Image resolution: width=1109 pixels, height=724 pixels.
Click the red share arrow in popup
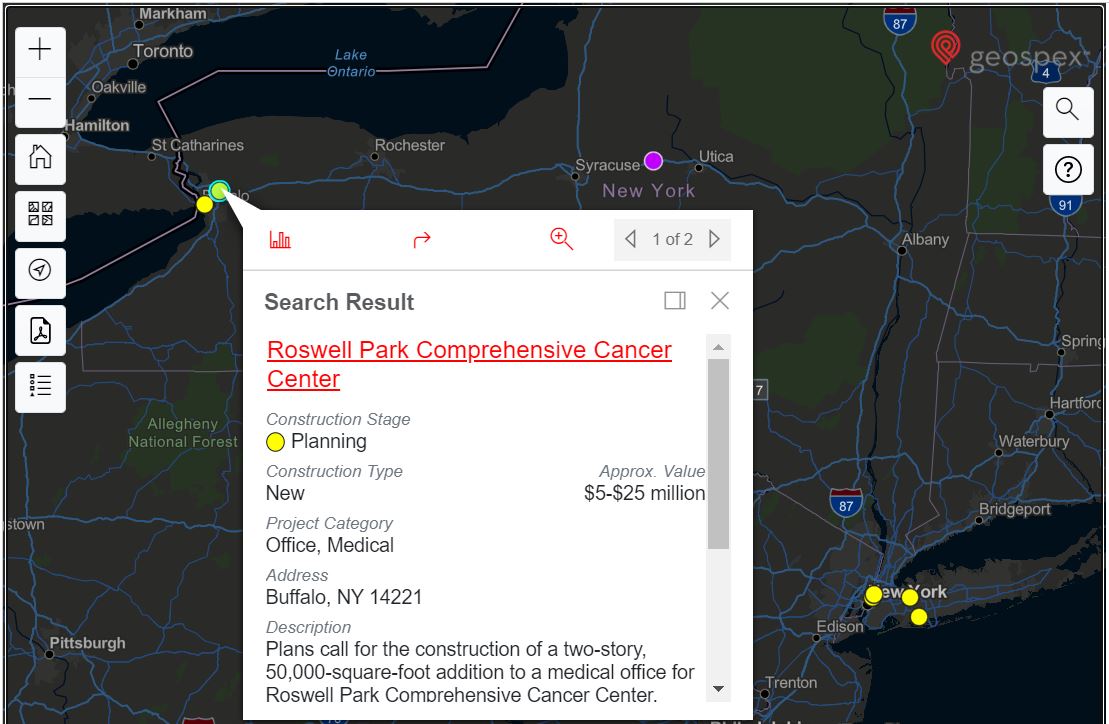pyautogui.click(x=422, y=240)
